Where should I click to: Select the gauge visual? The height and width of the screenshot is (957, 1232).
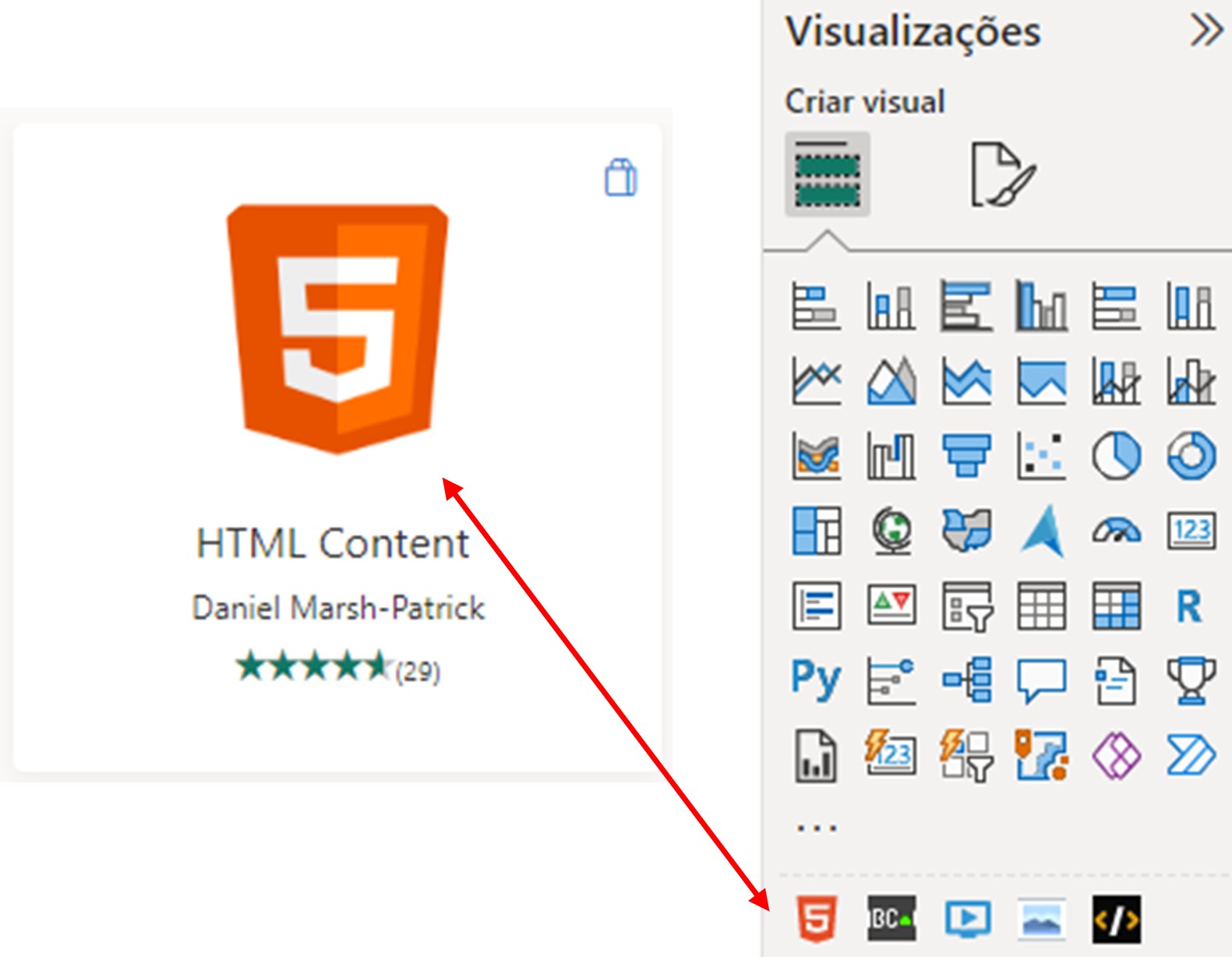pos(1116,531)
